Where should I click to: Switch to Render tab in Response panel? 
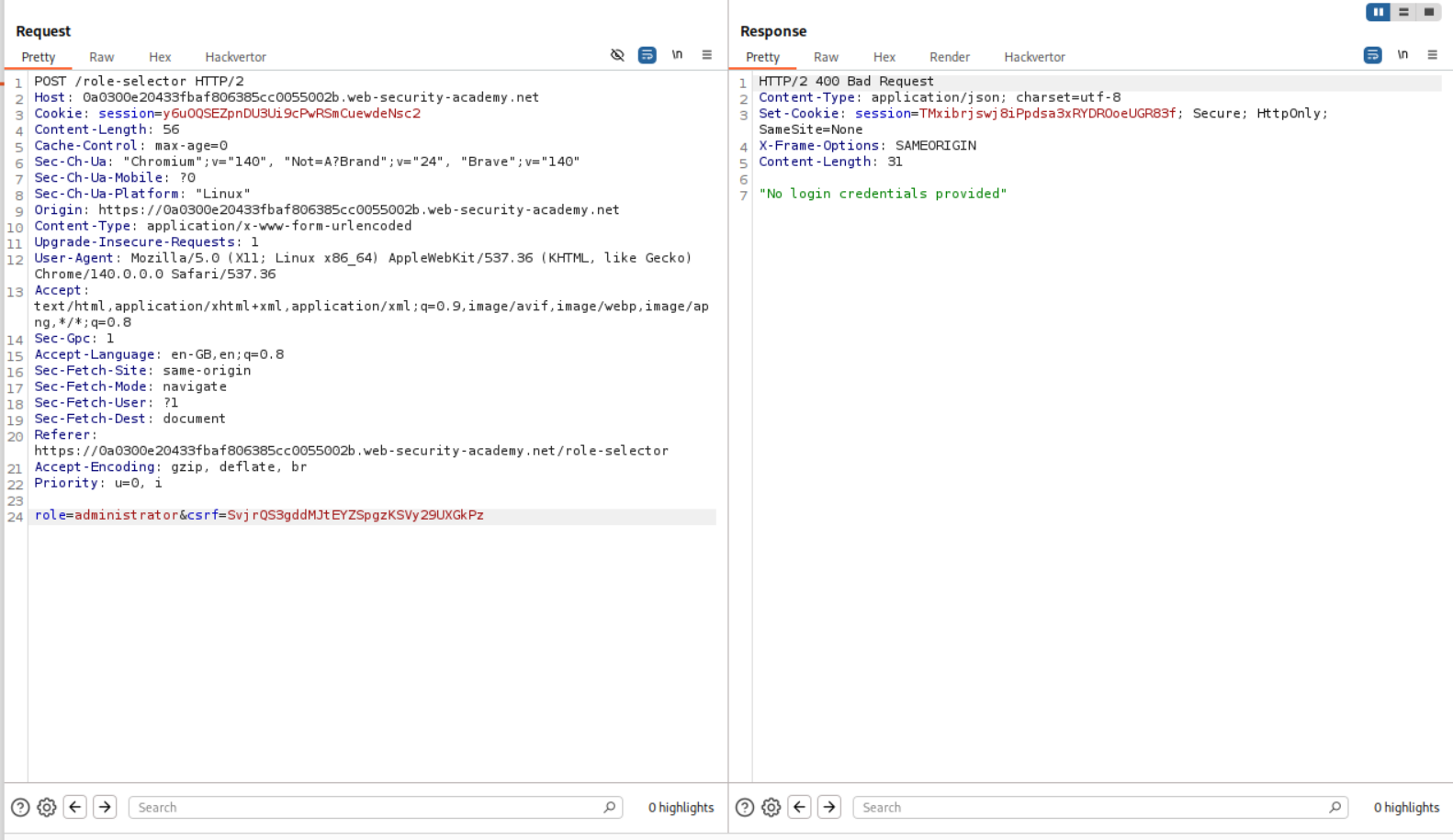pos(949,57)
